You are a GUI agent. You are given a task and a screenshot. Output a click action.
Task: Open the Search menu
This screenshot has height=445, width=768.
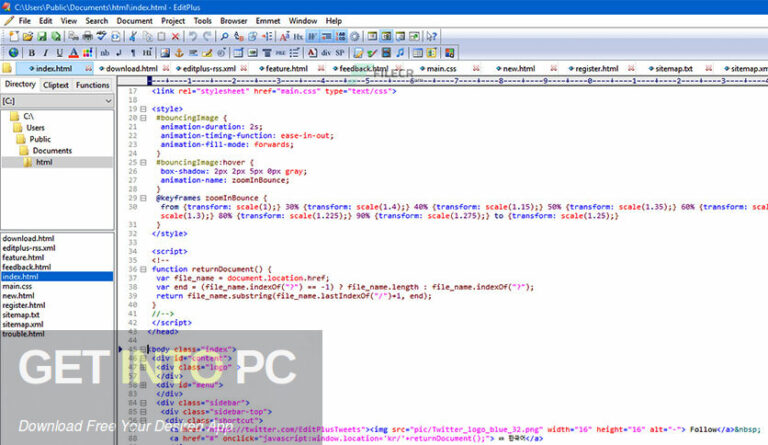click(96, 21)
